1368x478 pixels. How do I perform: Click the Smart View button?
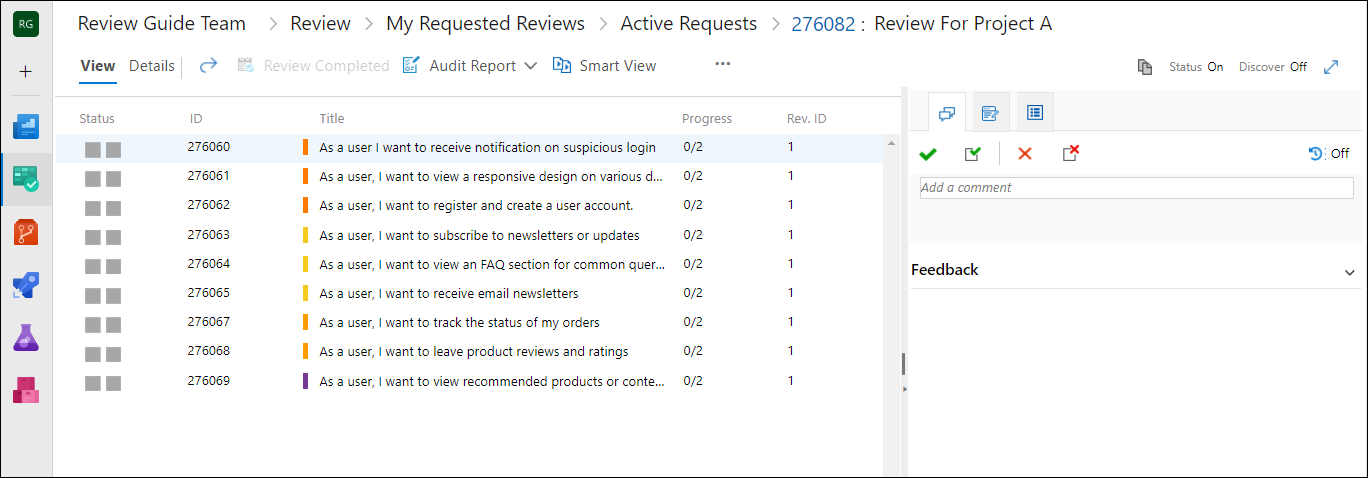click(605, 66)
